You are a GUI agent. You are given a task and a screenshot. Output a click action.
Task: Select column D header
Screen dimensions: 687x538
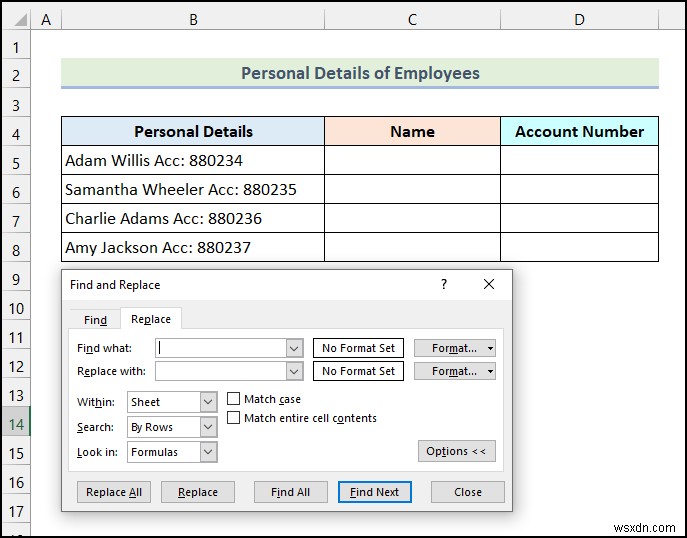click(579, 19)
